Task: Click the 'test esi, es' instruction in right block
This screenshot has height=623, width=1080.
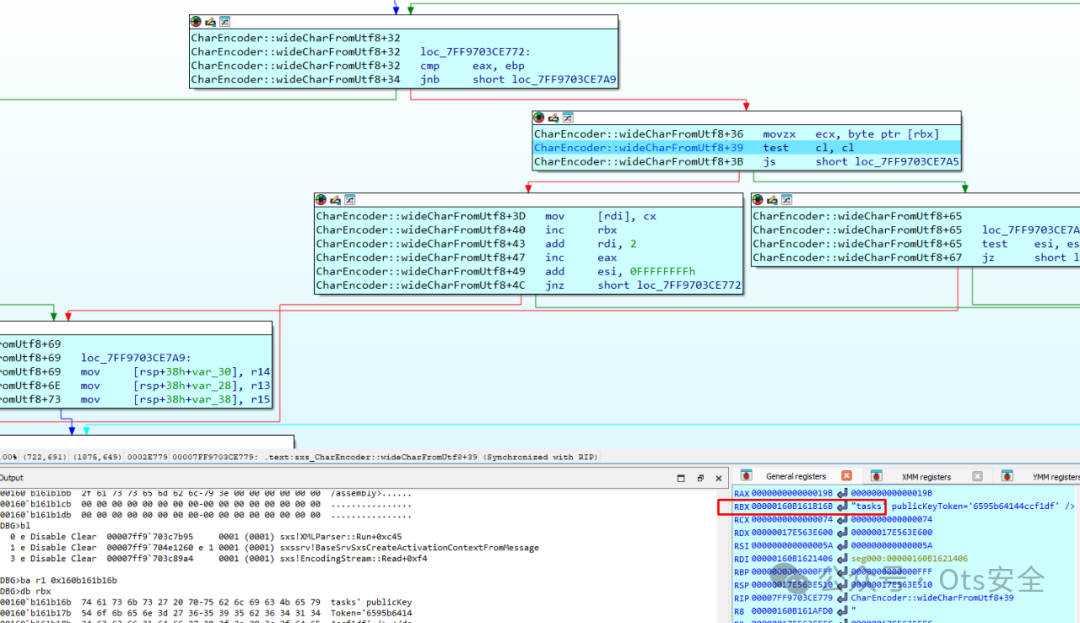Action: (x=1030, y=243)
